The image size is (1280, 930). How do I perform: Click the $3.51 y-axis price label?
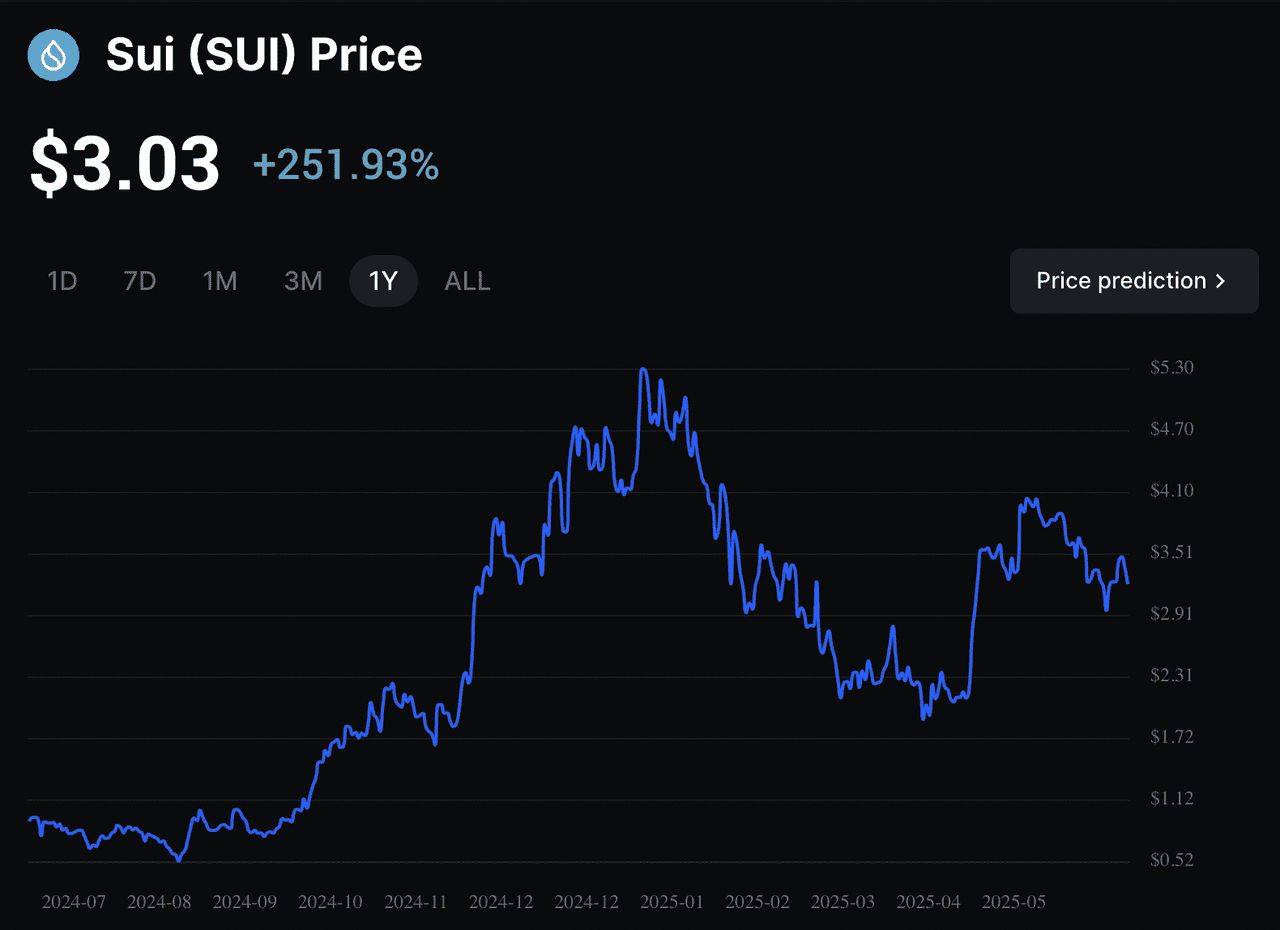(1171, 552)
